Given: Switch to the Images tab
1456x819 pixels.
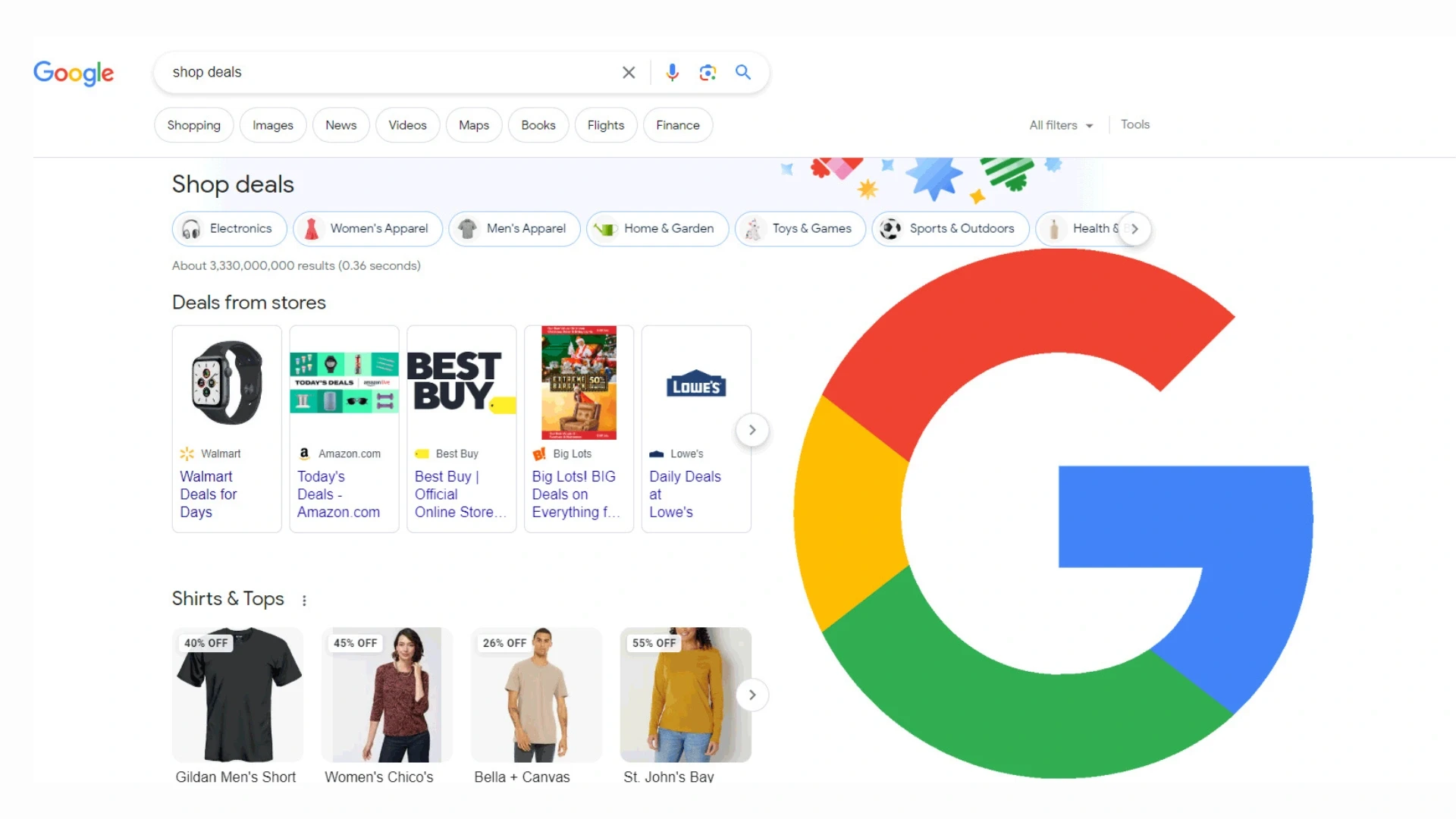Looking at the screenshot, I should point(273,125).
